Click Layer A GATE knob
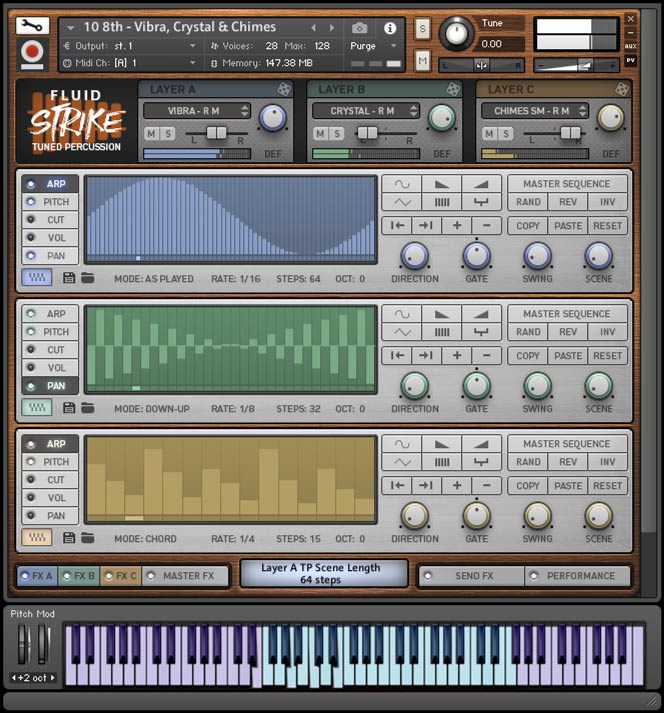 [476, 256]
